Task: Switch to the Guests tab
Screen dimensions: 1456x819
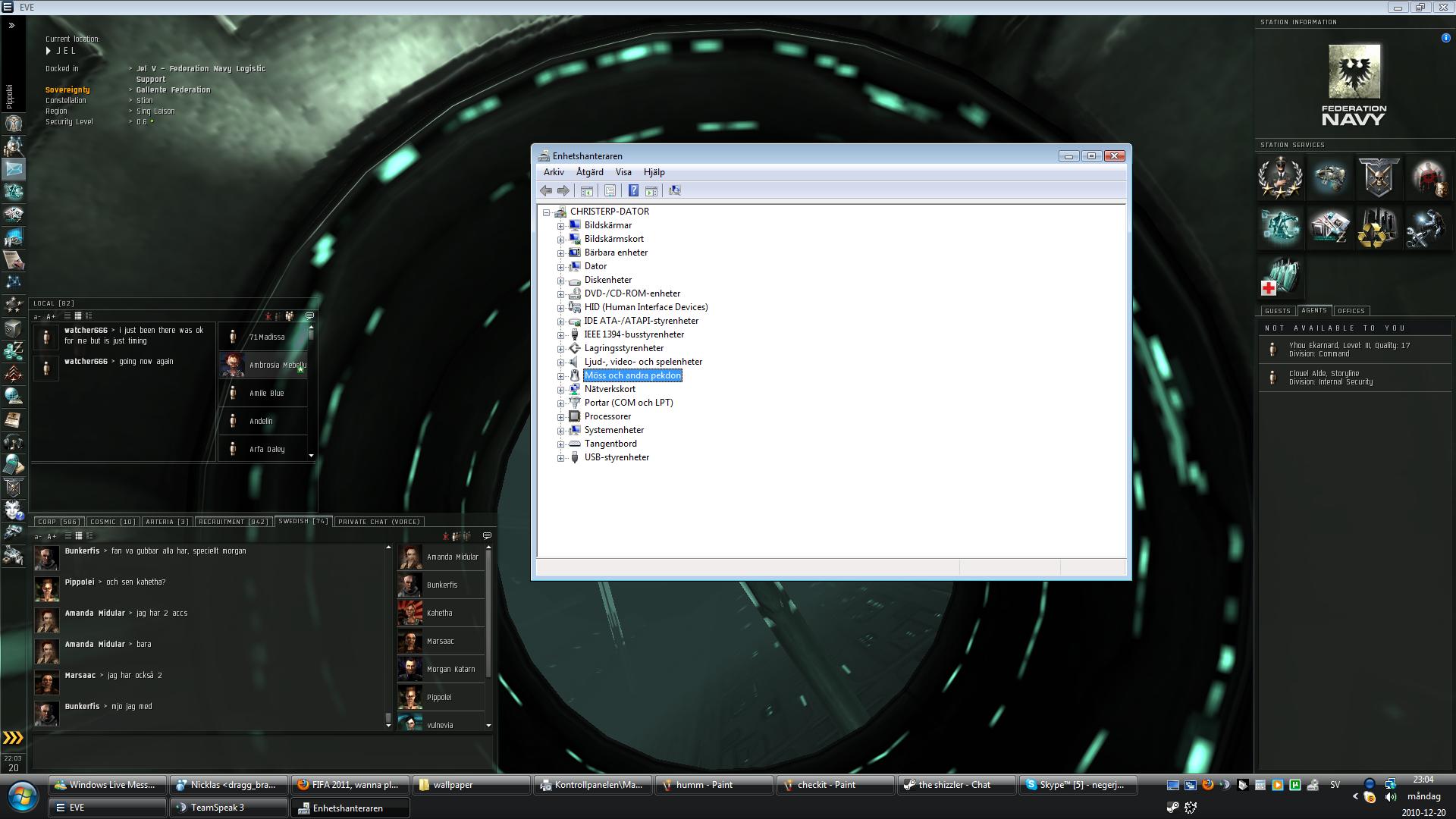Action: tap(1277, 311)
